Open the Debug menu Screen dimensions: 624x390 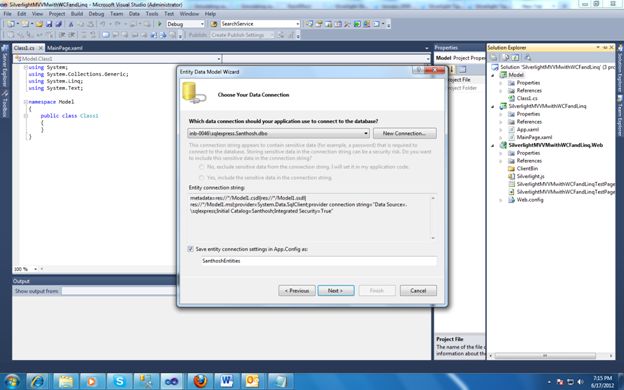pyautogui.click(x=96, y=14)
